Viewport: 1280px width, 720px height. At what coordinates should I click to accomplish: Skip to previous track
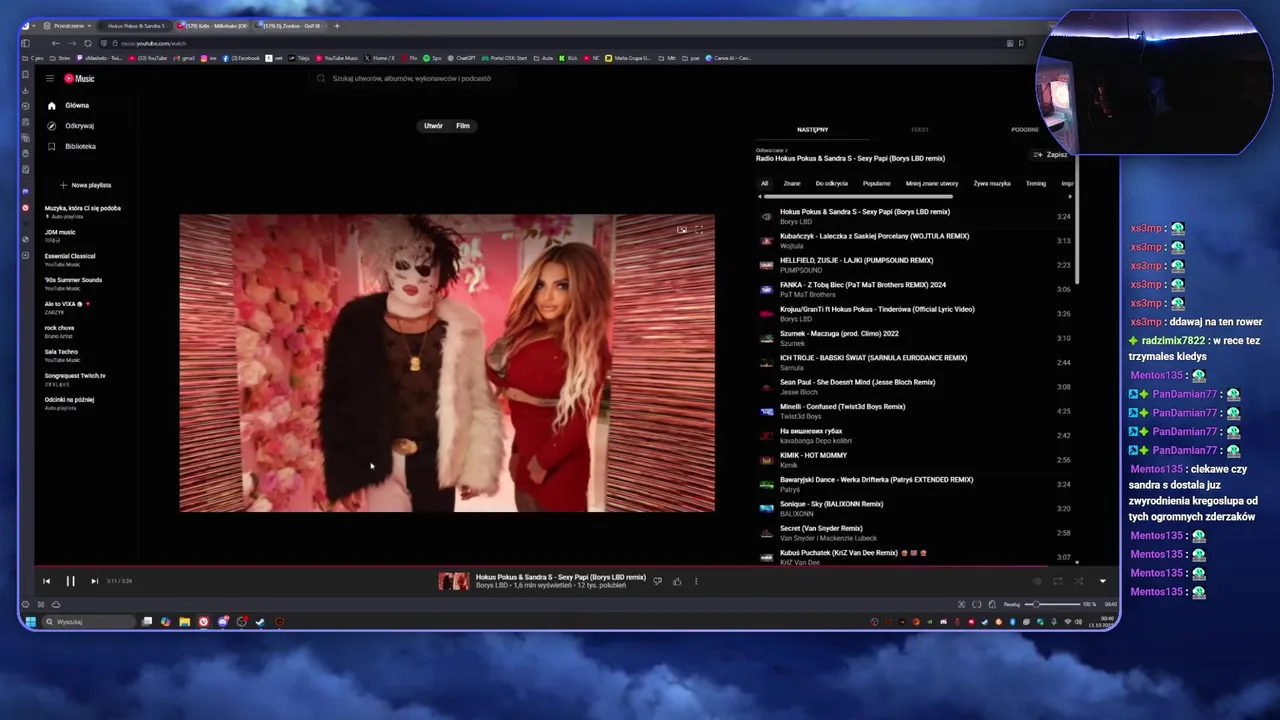(46, 581)
